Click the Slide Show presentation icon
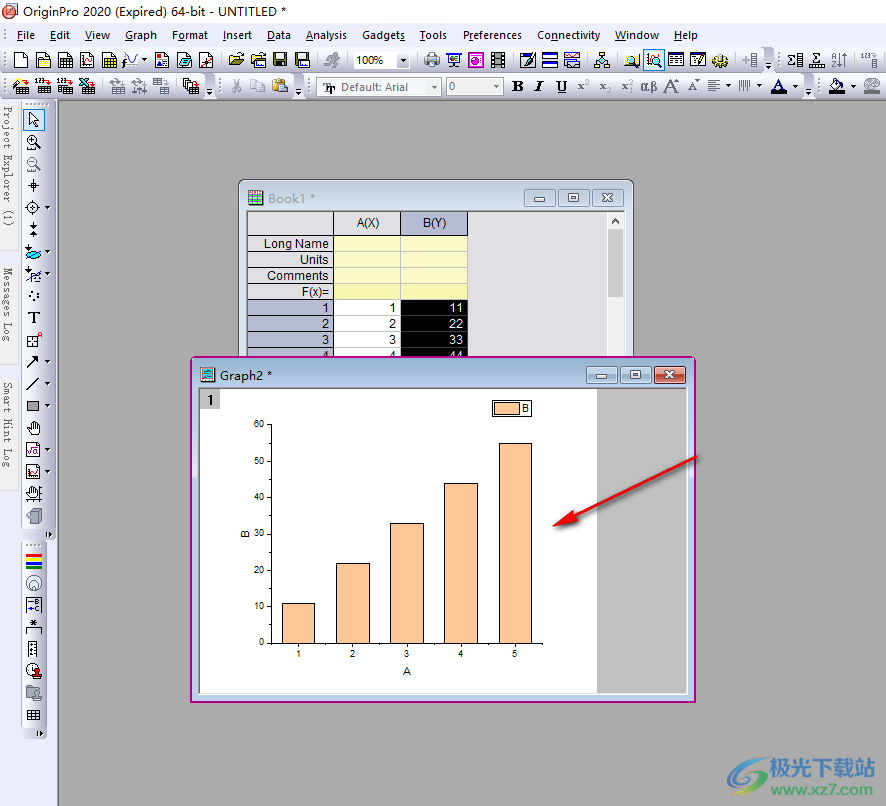Viewport: 886px width, 806px height. tap(454, 60)
